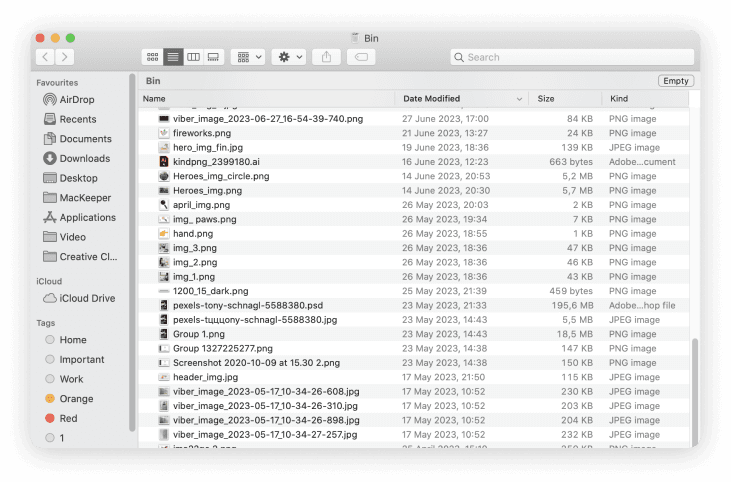Select Applications in the sidebar
Screen dimensions: 731x482
click(87, 217)
